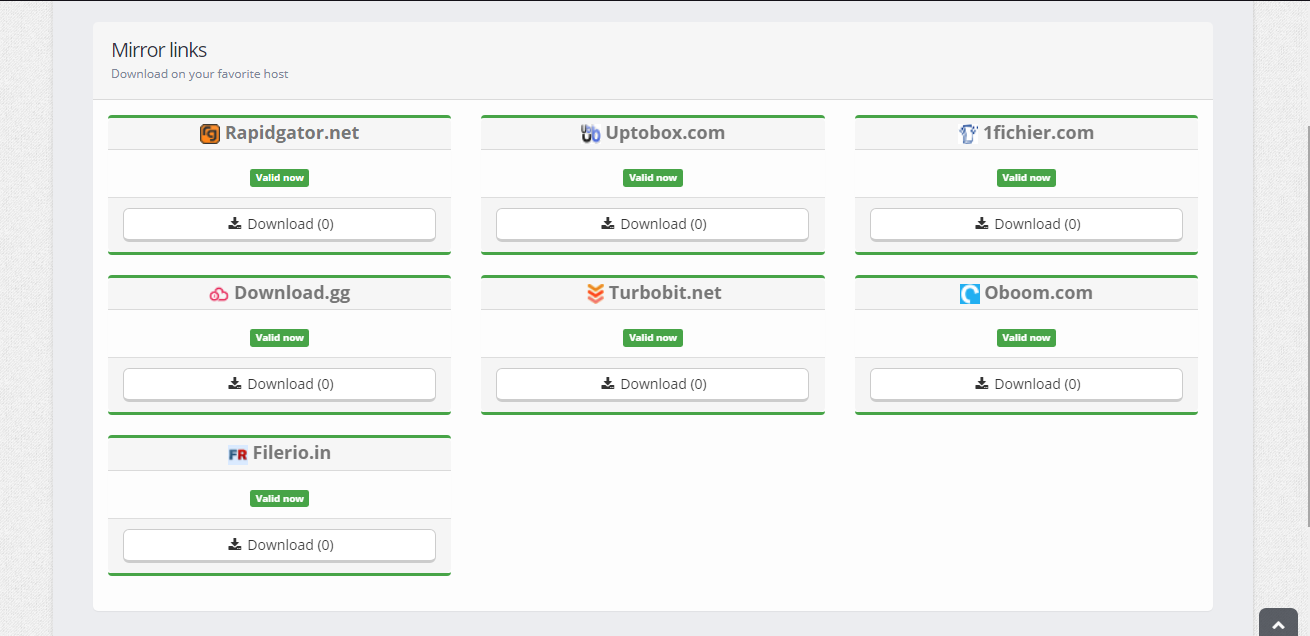Download from Filerio.in mirror
Screen dimensions: 1310x636
click(279, 545)
